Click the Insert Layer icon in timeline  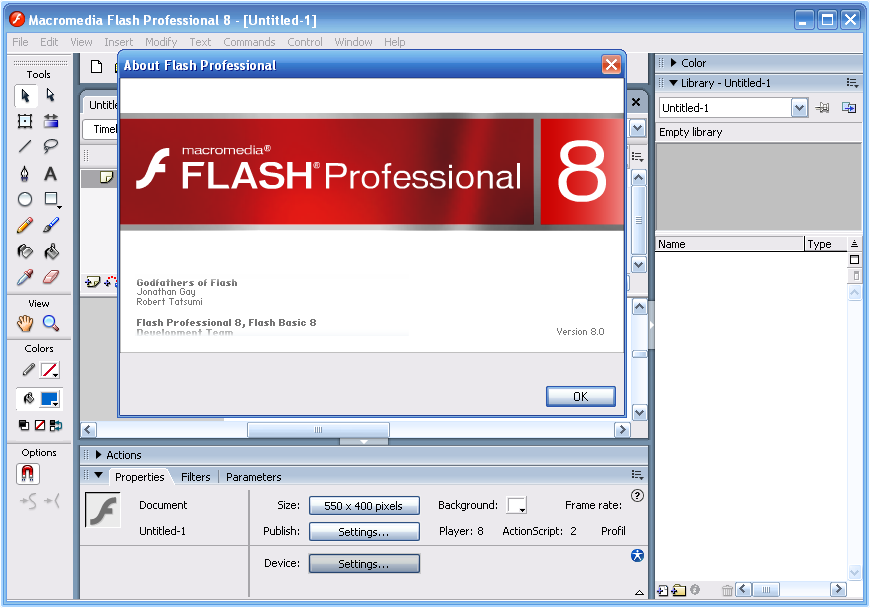[x=92, y=282]
